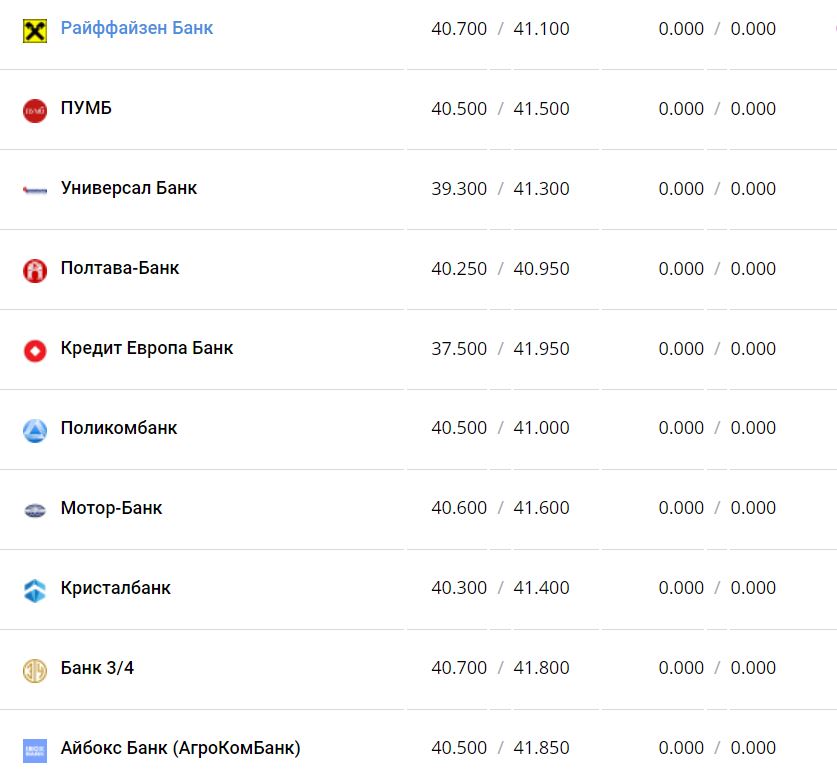Image resolution: width=837 pixels, height=782 pixels.
Task: Click the Айбокс Банк logo icon
Action: (35, 750)
